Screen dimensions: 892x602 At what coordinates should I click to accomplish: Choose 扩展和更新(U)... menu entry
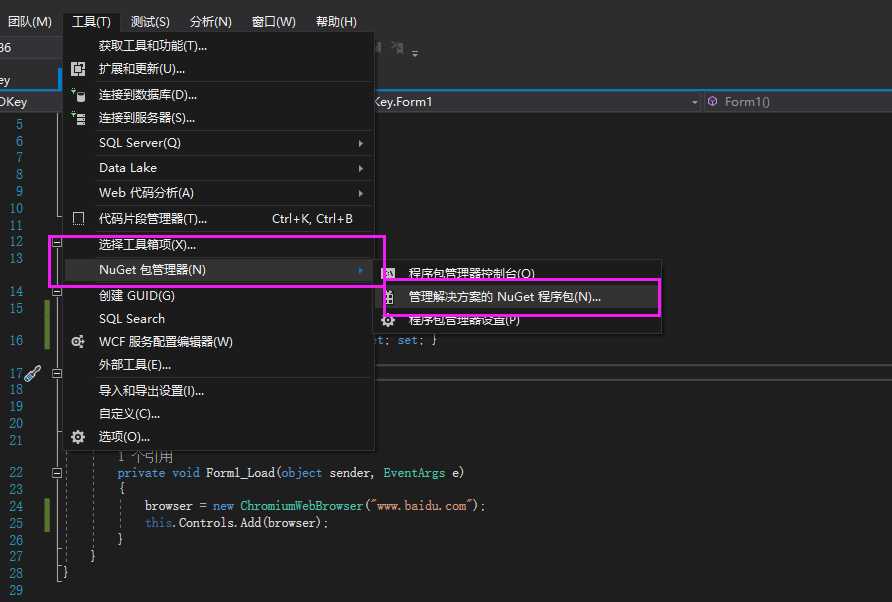click(218, 69)
